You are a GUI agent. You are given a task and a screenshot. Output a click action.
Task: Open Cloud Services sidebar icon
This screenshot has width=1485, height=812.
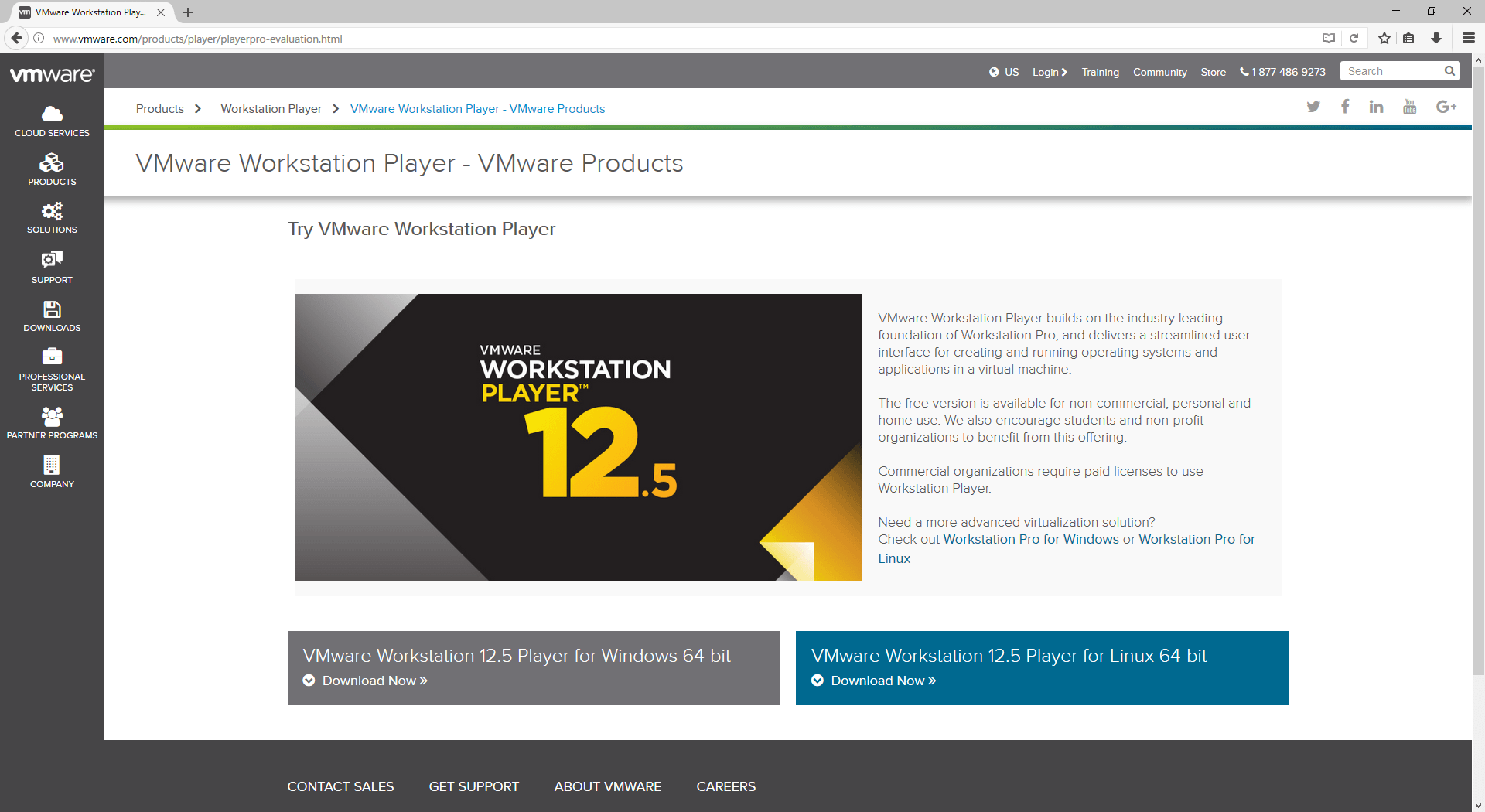point(52,114)
